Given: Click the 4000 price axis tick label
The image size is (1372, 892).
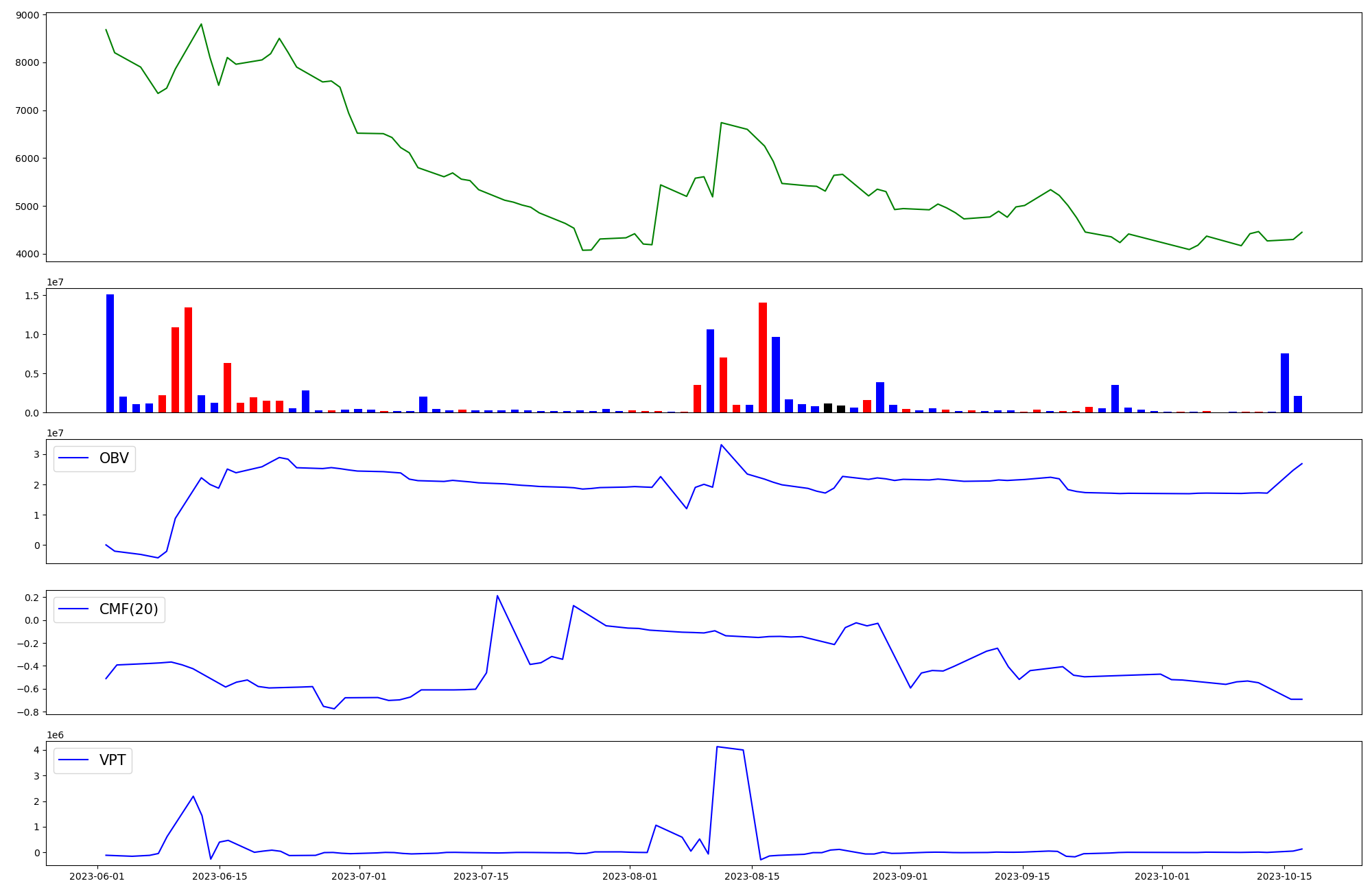Looking at the screenshot, I should 27,254.
